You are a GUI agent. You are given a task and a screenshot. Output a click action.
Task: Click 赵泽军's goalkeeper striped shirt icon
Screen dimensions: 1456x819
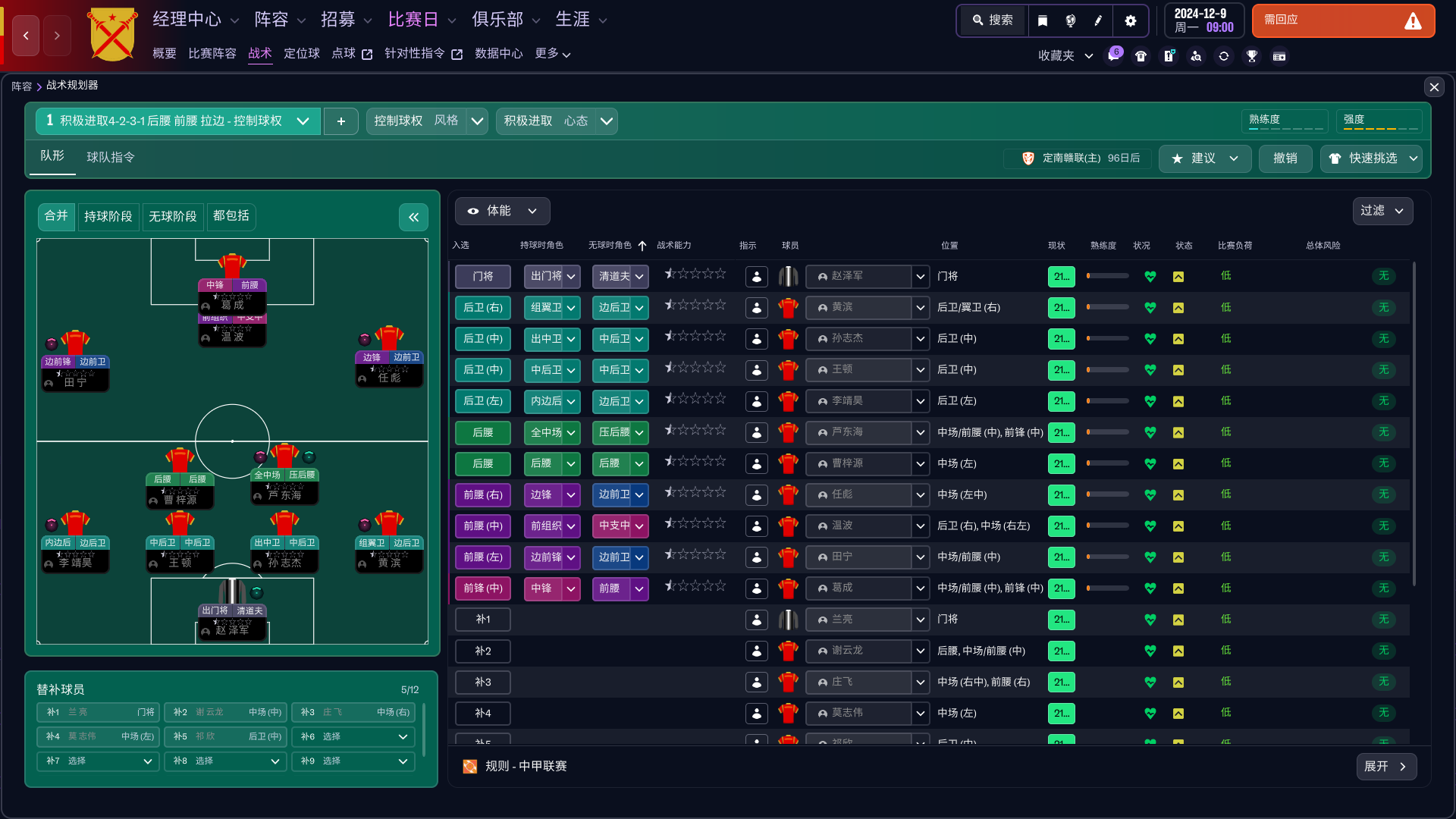788,277
